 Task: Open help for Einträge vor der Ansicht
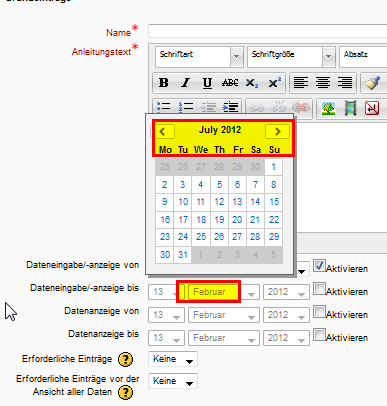tap(125, 392)
